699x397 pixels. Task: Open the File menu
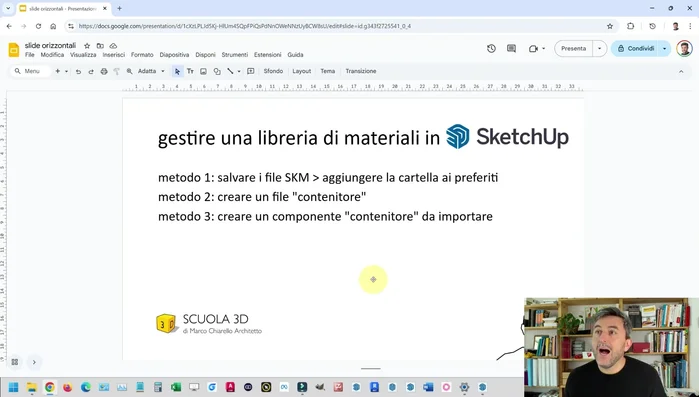pos(29,55)
